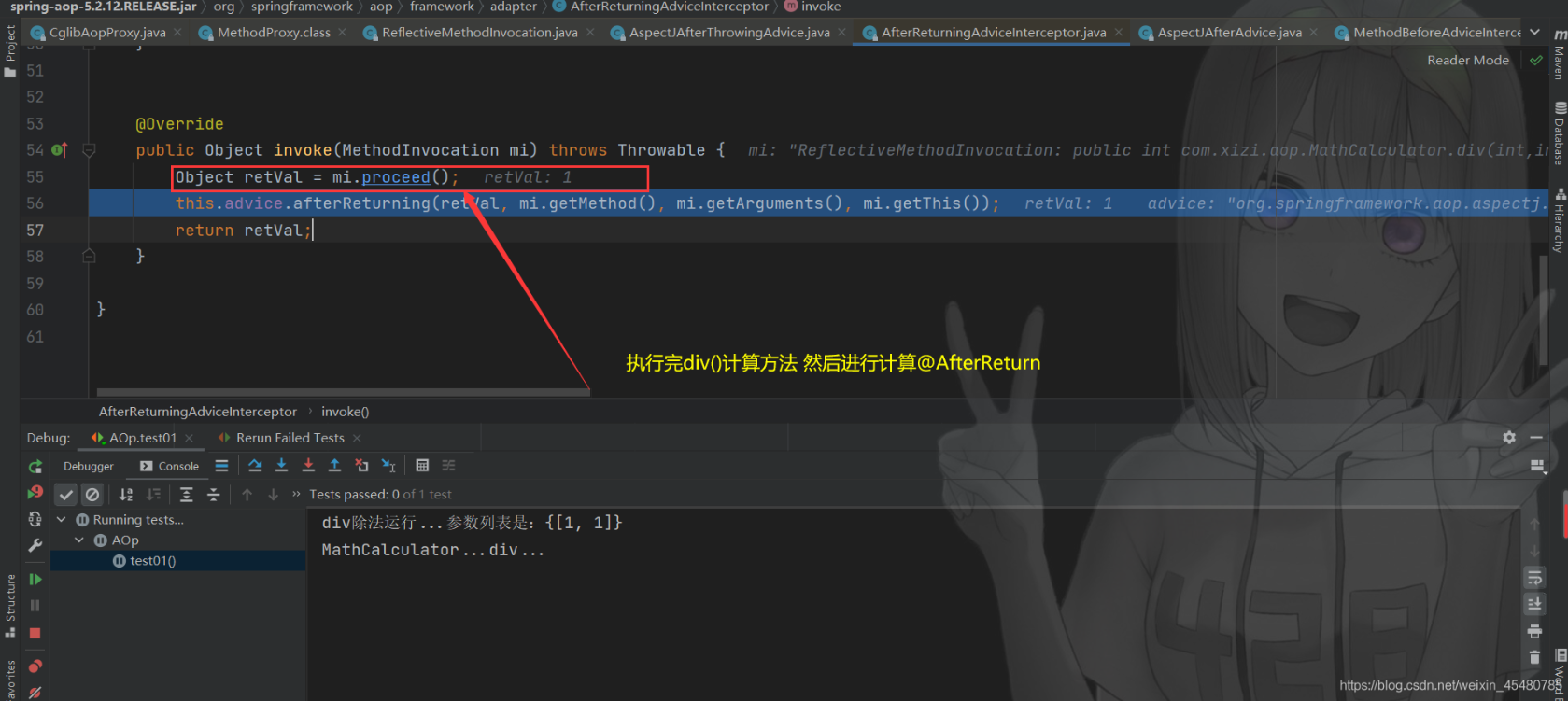Screen dimensions: 1568x701
Task: Click the Show Execution Point icon
Action: (221, 466)
